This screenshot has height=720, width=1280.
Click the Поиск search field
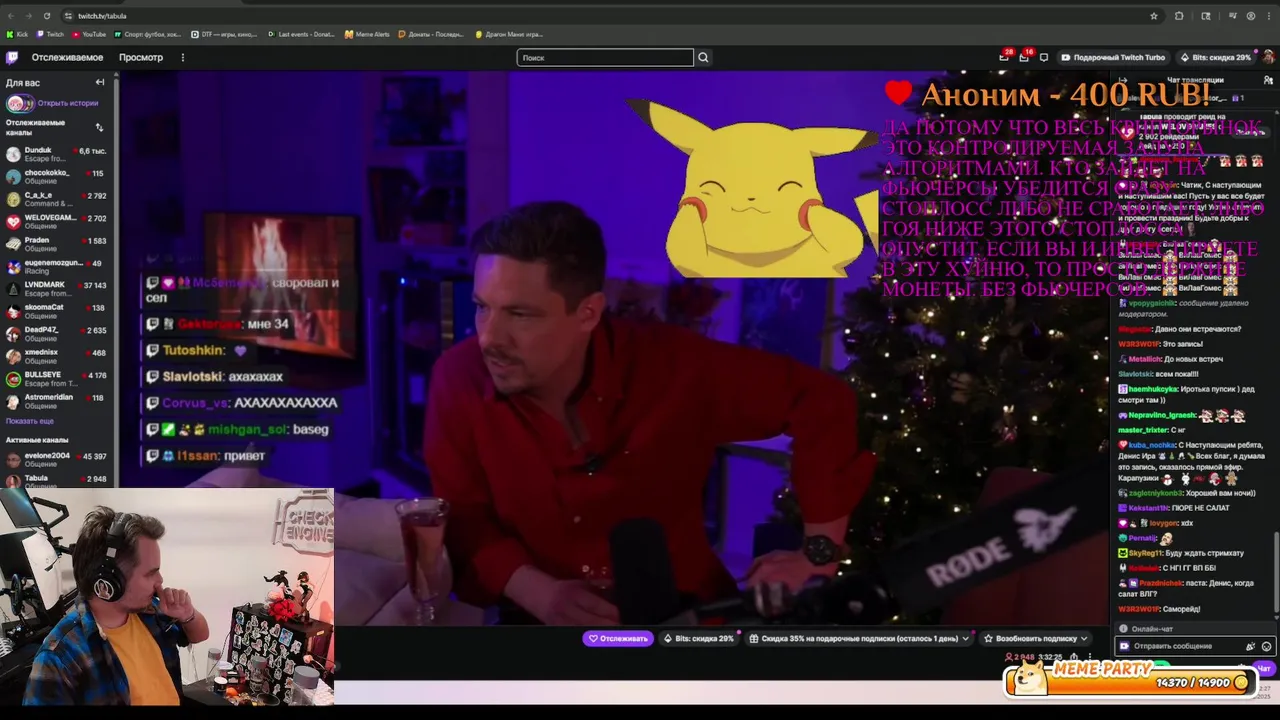pos(605,57)
